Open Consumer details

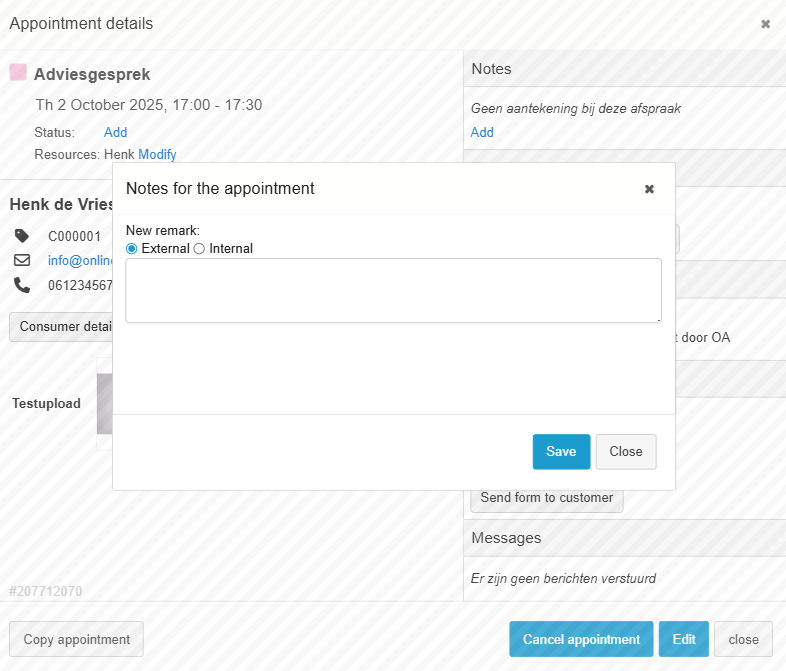pos(62,327)
